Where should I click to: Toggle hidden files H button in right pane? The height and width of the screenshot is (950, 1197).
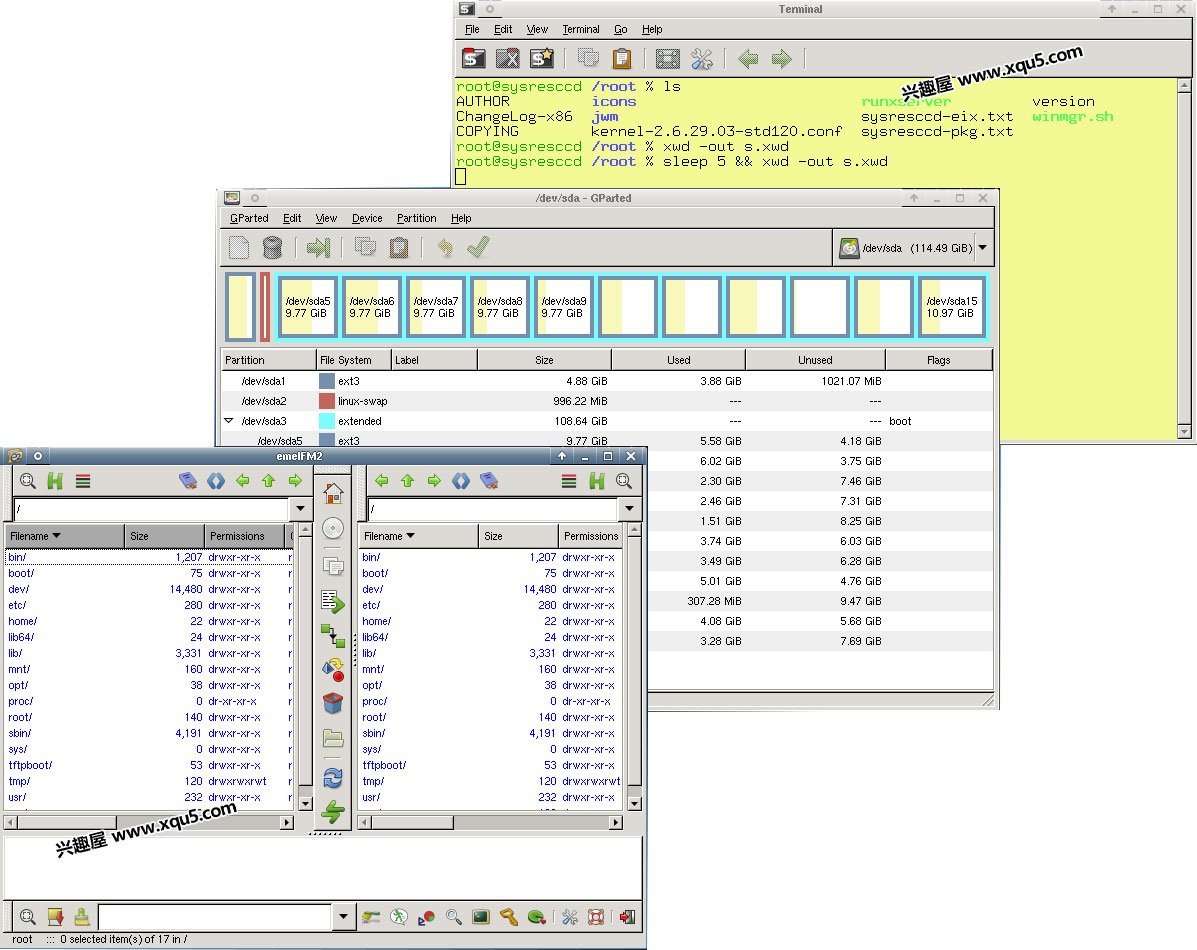click(597, 480)
